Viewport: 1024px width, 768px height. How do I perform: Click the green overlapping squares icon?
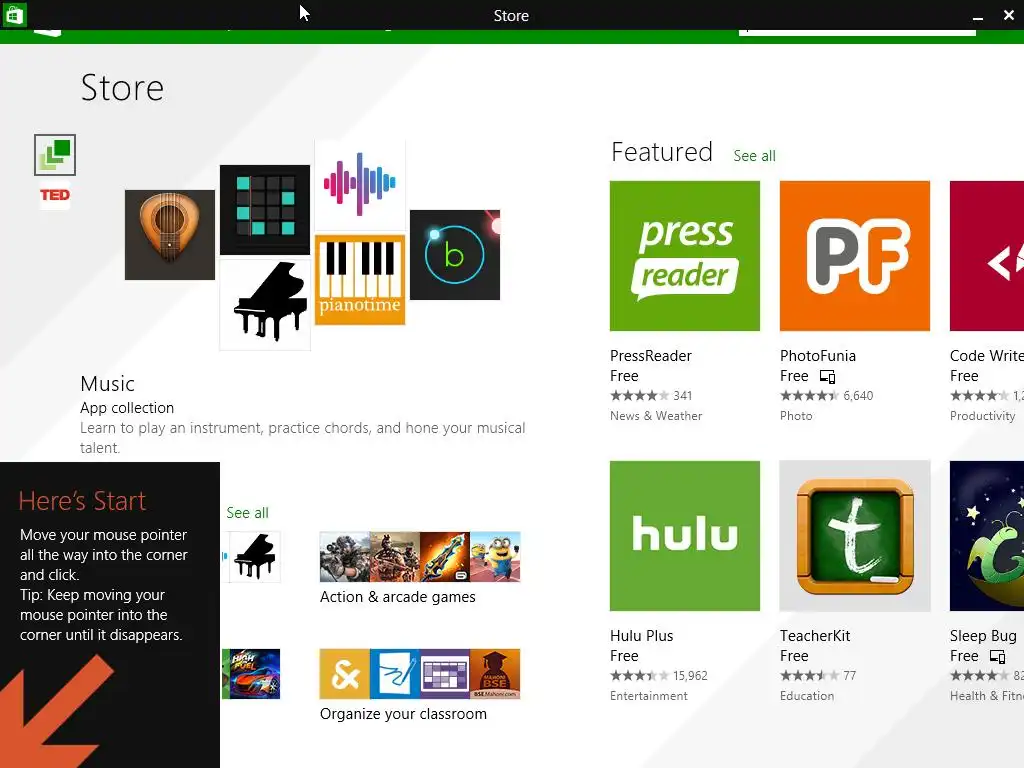55,155
